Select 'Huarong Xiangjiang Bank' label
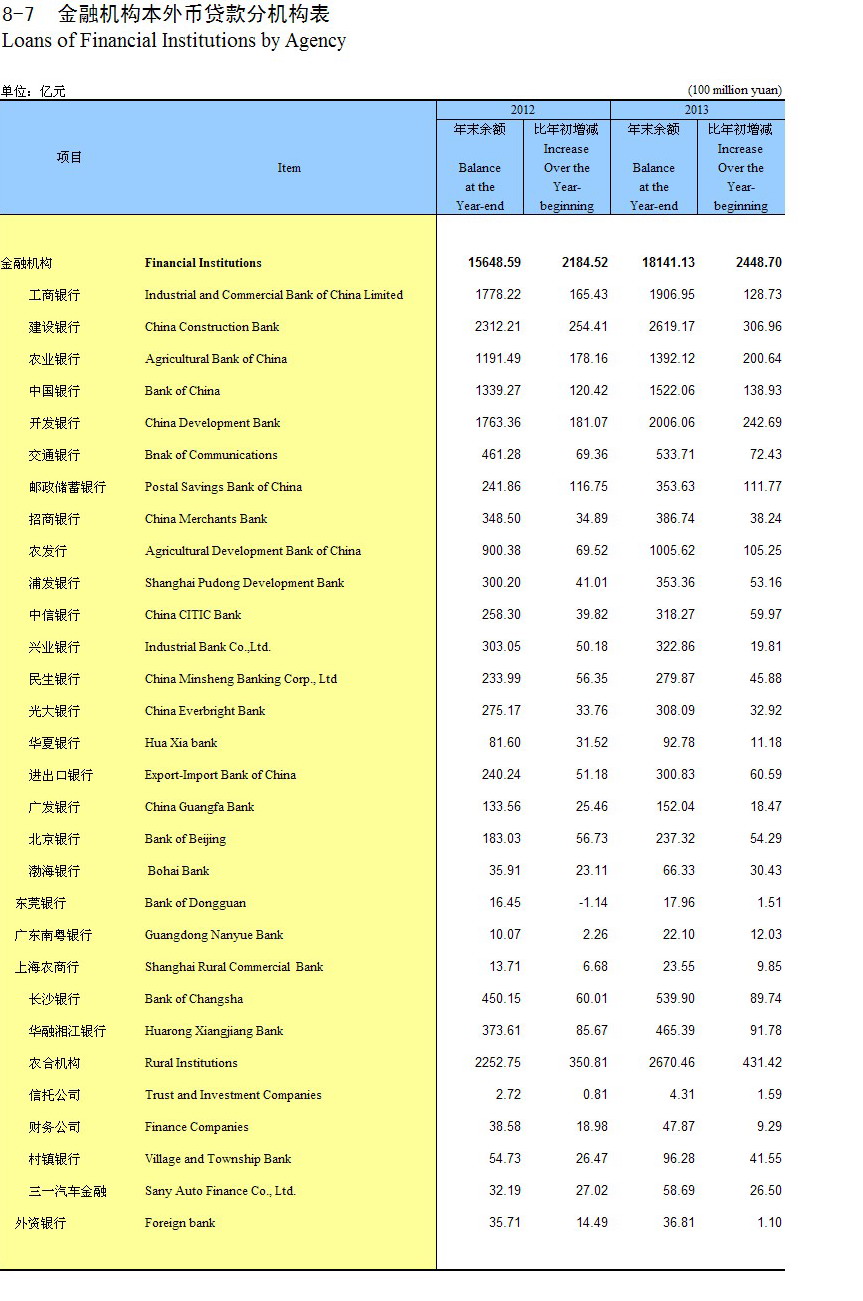 pos(214,1031)
